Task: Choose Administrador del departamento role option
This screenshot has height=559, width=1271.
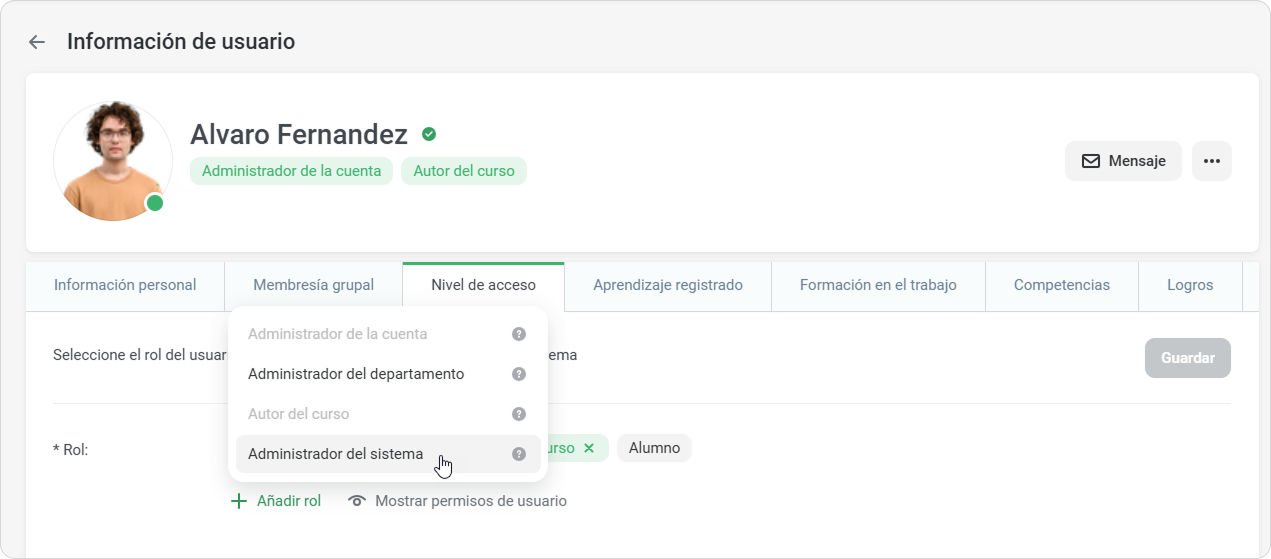Action: coord(356,374)
